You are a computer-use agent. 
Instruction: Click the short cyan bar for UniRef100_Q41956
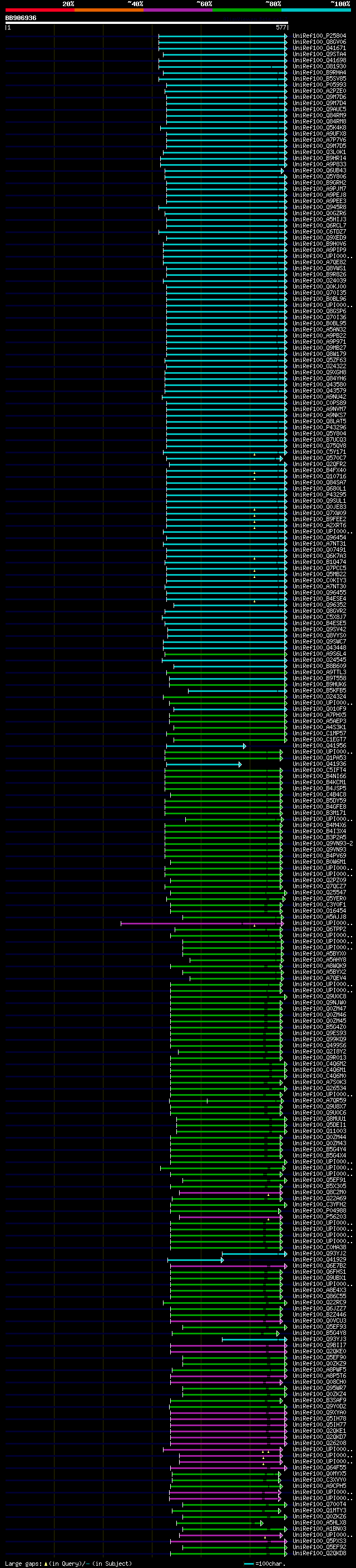coord(206,746)
